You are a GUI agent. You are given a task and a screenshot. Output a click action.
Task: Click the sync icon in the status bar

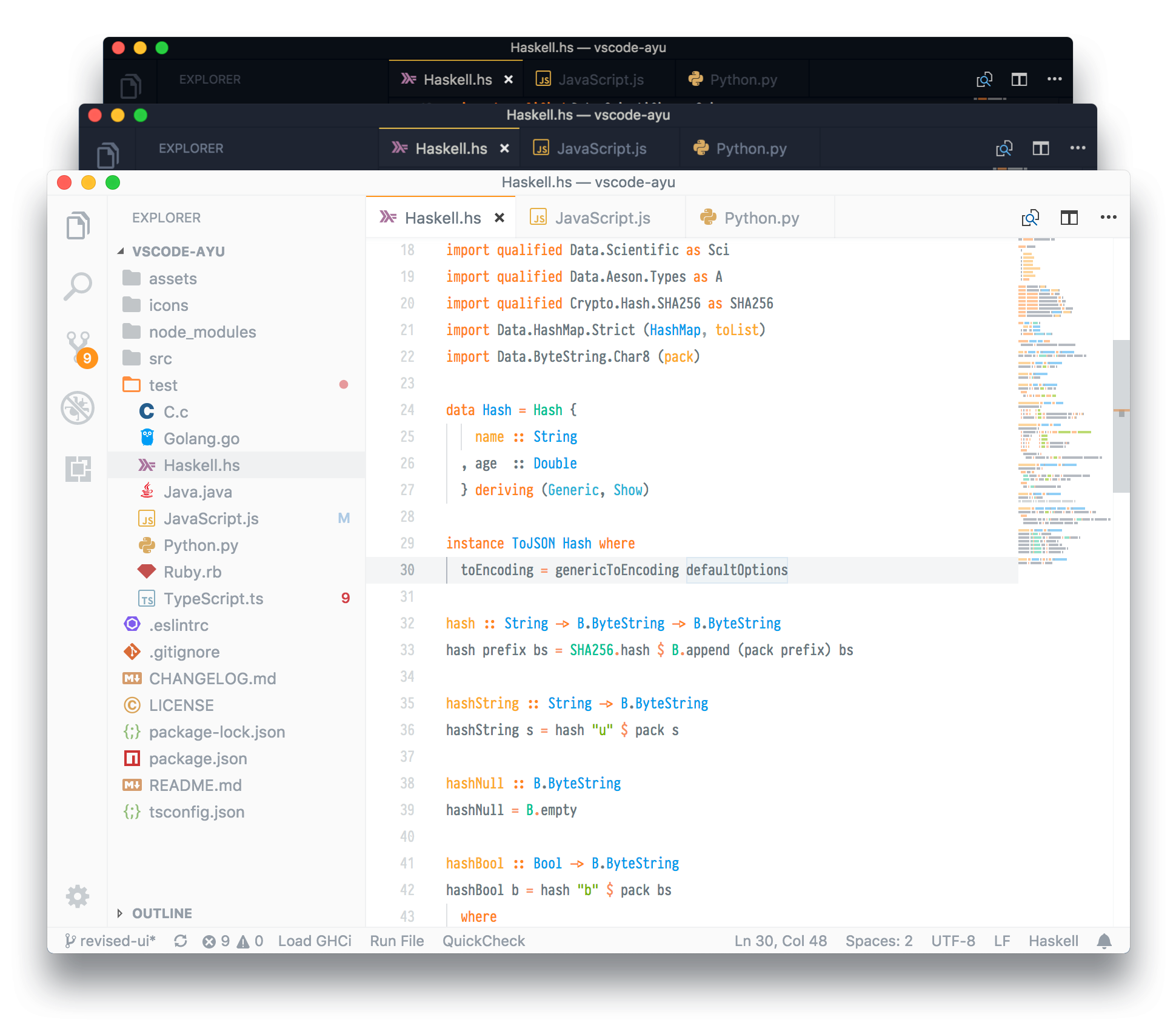(x=180, y=941)
